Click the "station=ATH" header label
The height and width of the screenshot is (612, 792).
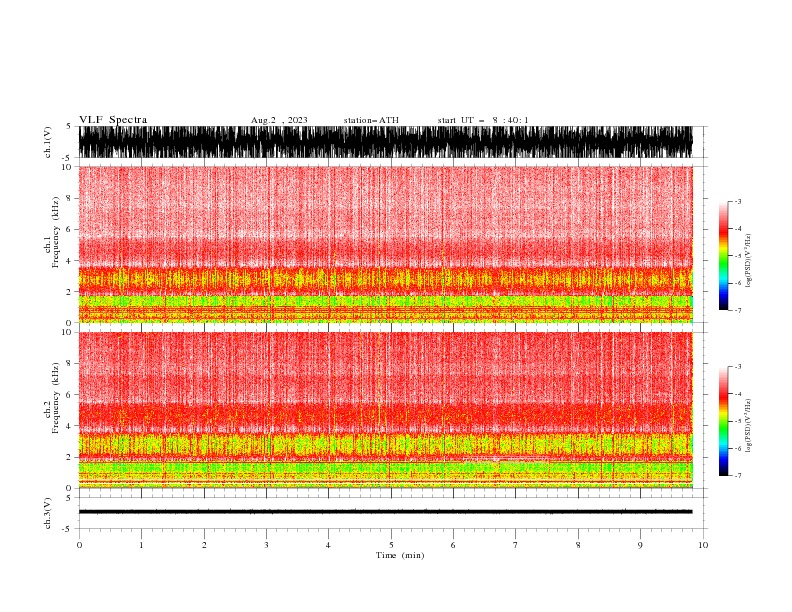[x=371, y=120]
